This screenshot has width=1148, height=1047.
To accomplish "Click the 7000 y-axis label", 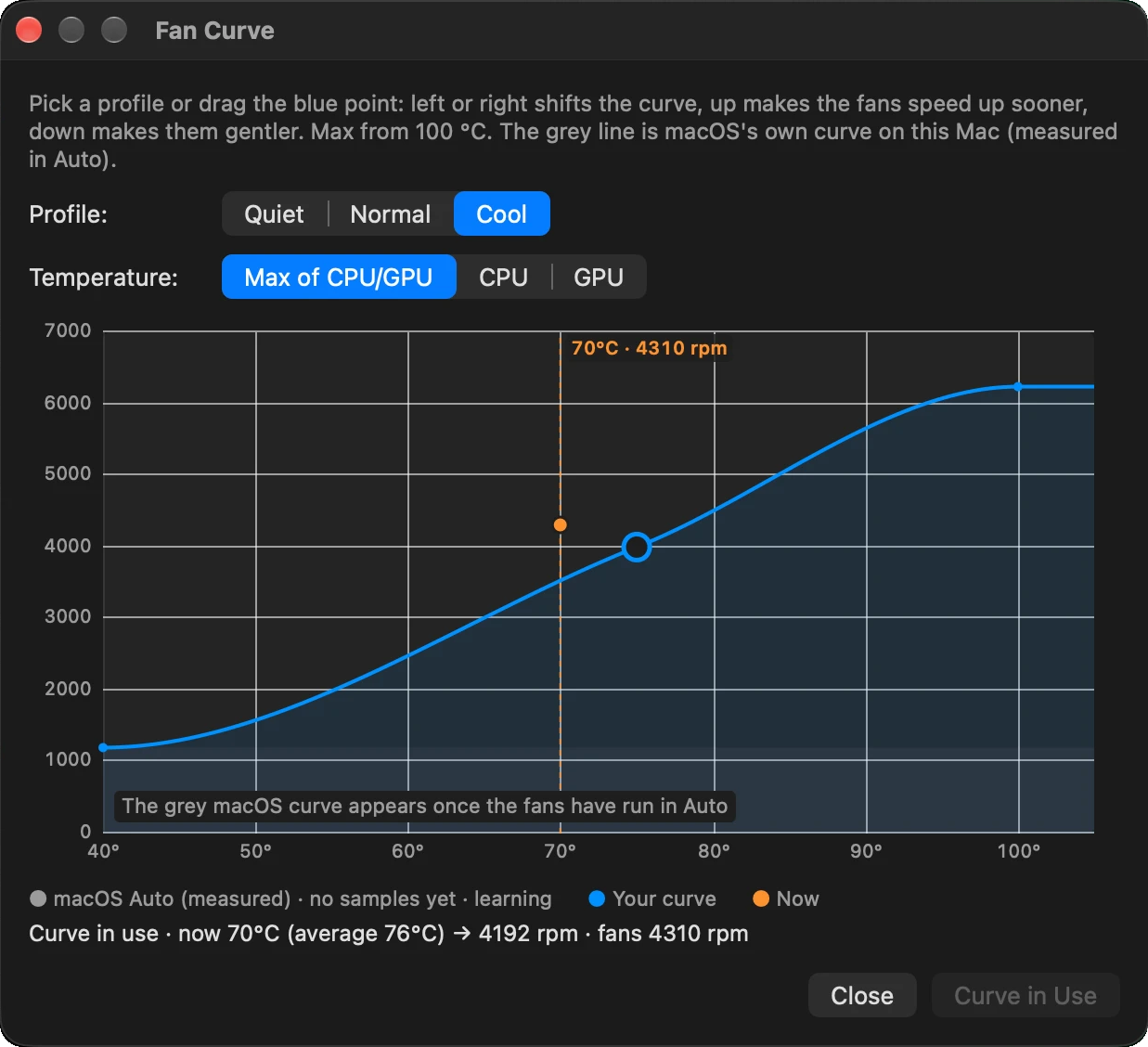I will click(68, 330).
